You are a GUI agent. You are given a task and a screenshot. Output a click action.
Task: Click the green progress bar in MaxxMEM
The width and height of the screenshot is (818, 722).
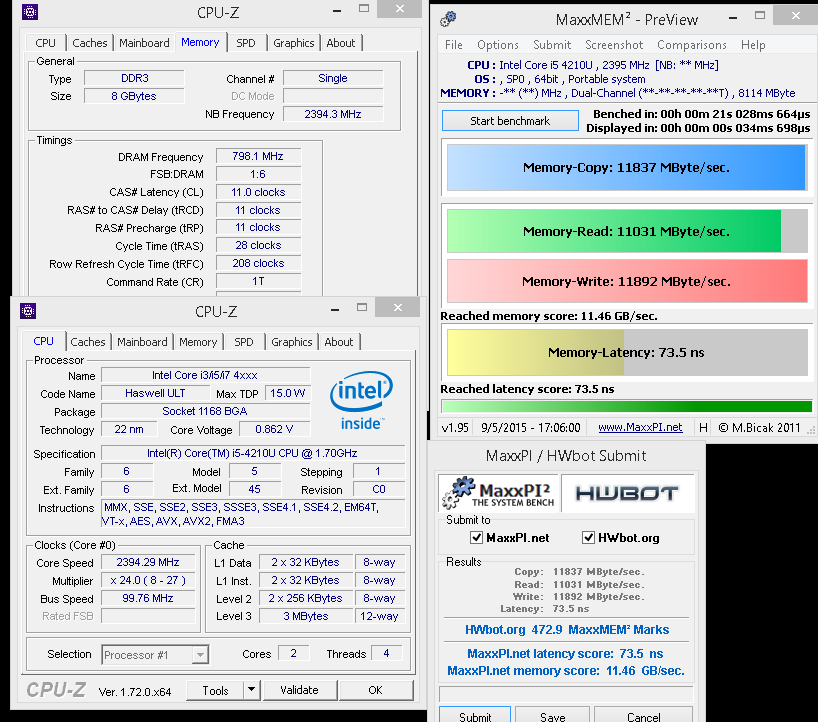(626, 406)
